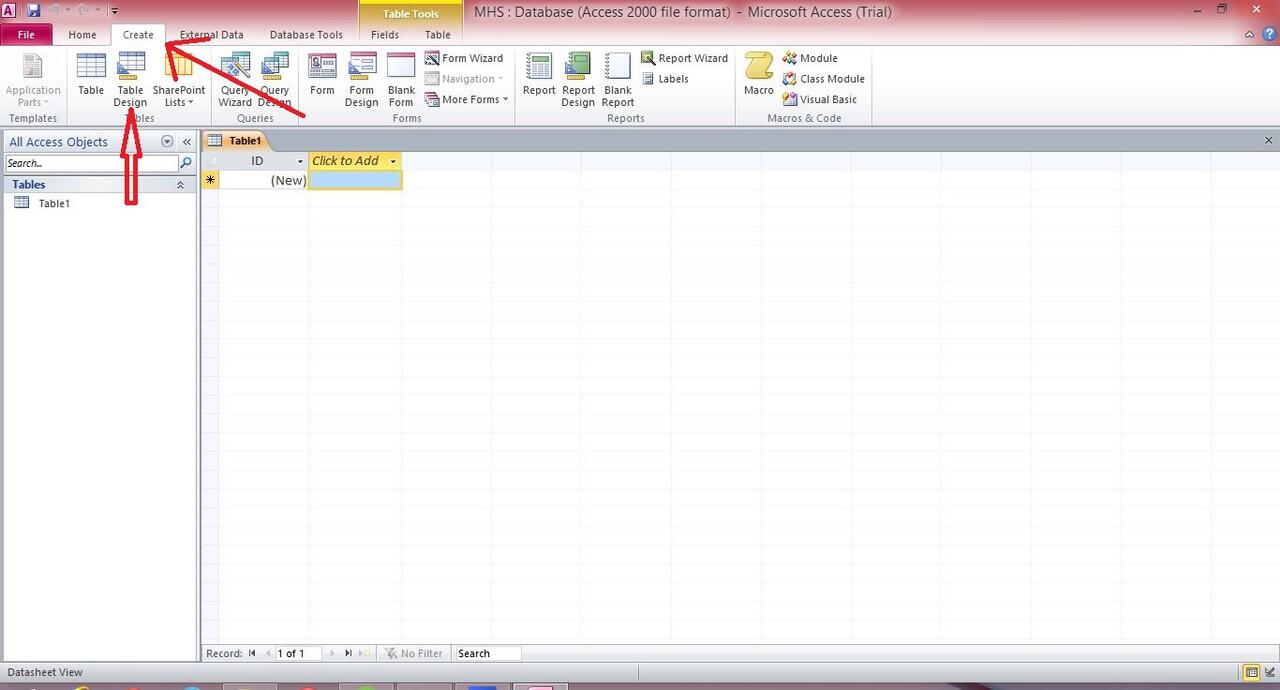Image resolution: width=1280 pixels, height=690 pixels.
Task: Go to first record
Action: pyautogui.click(x=252, y=653)
